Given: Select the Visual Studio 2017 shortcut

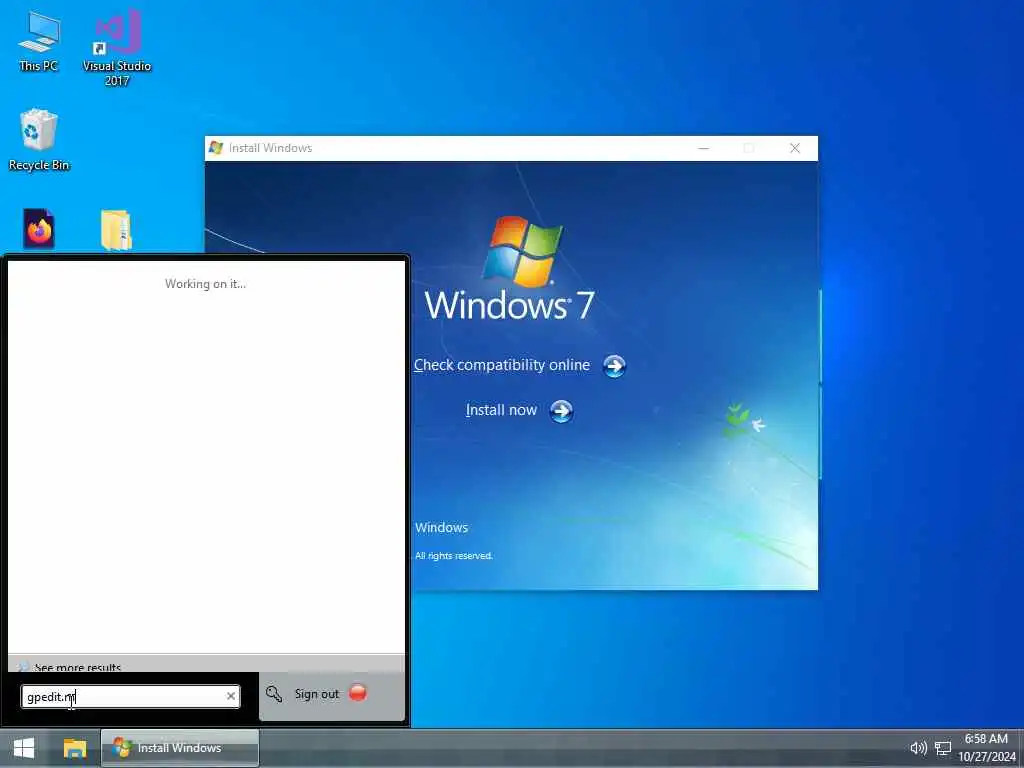Looking at the screenshot, I should (x=117, y=47).
